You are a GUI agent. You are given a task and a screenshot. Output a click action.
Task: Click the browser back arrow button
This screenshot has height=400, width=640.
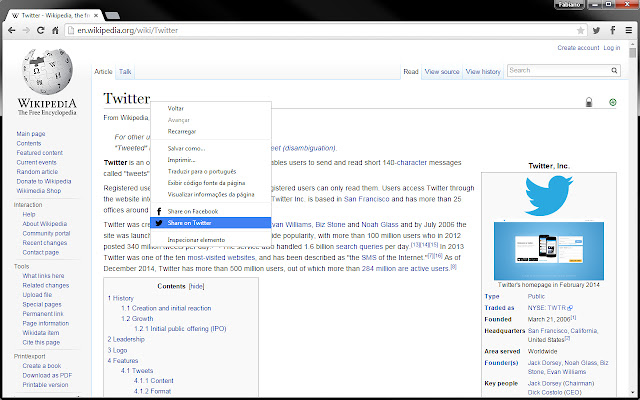tap(11, 30)
